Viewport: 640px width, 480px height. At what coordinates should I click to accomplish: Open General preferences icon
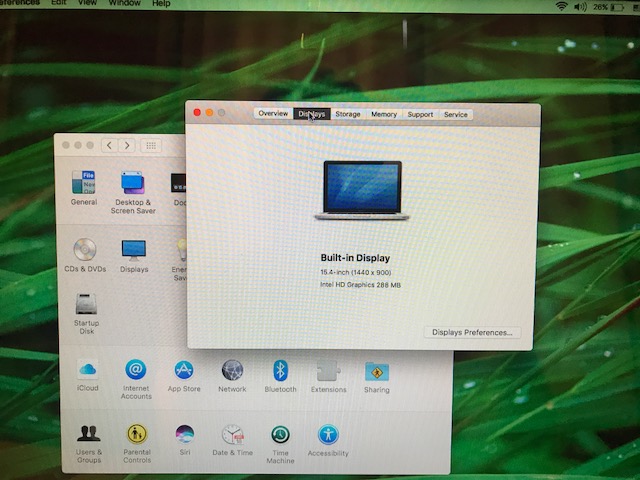point(84,183)
